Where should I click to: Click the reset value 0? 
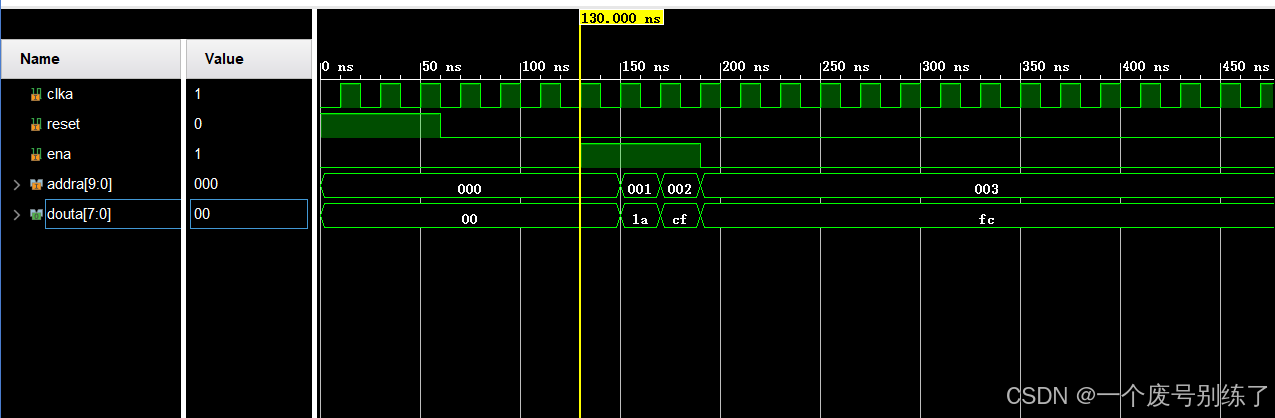pos(198,124)
